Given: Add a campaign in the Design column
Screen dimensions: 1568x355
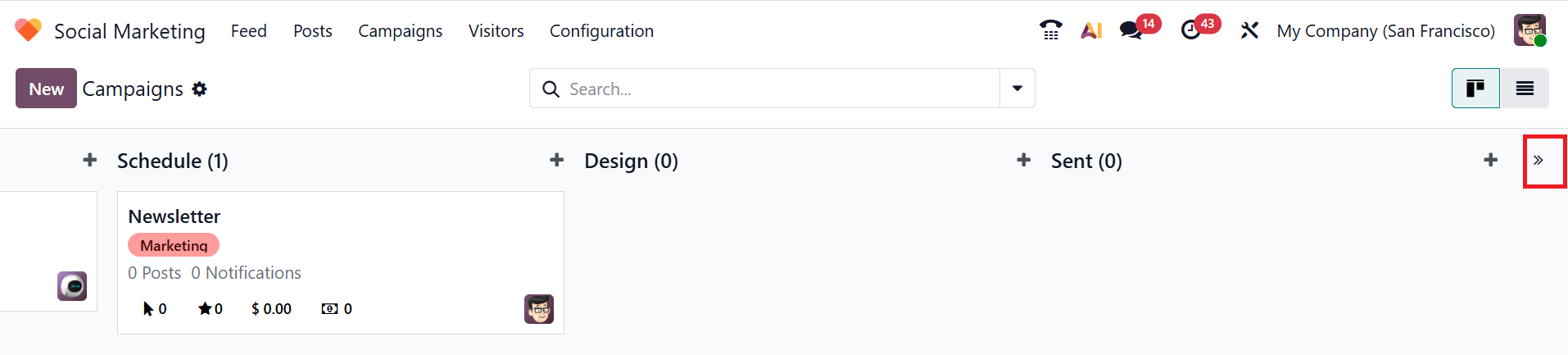Looking at the screenshot, I should [1024, 160].
